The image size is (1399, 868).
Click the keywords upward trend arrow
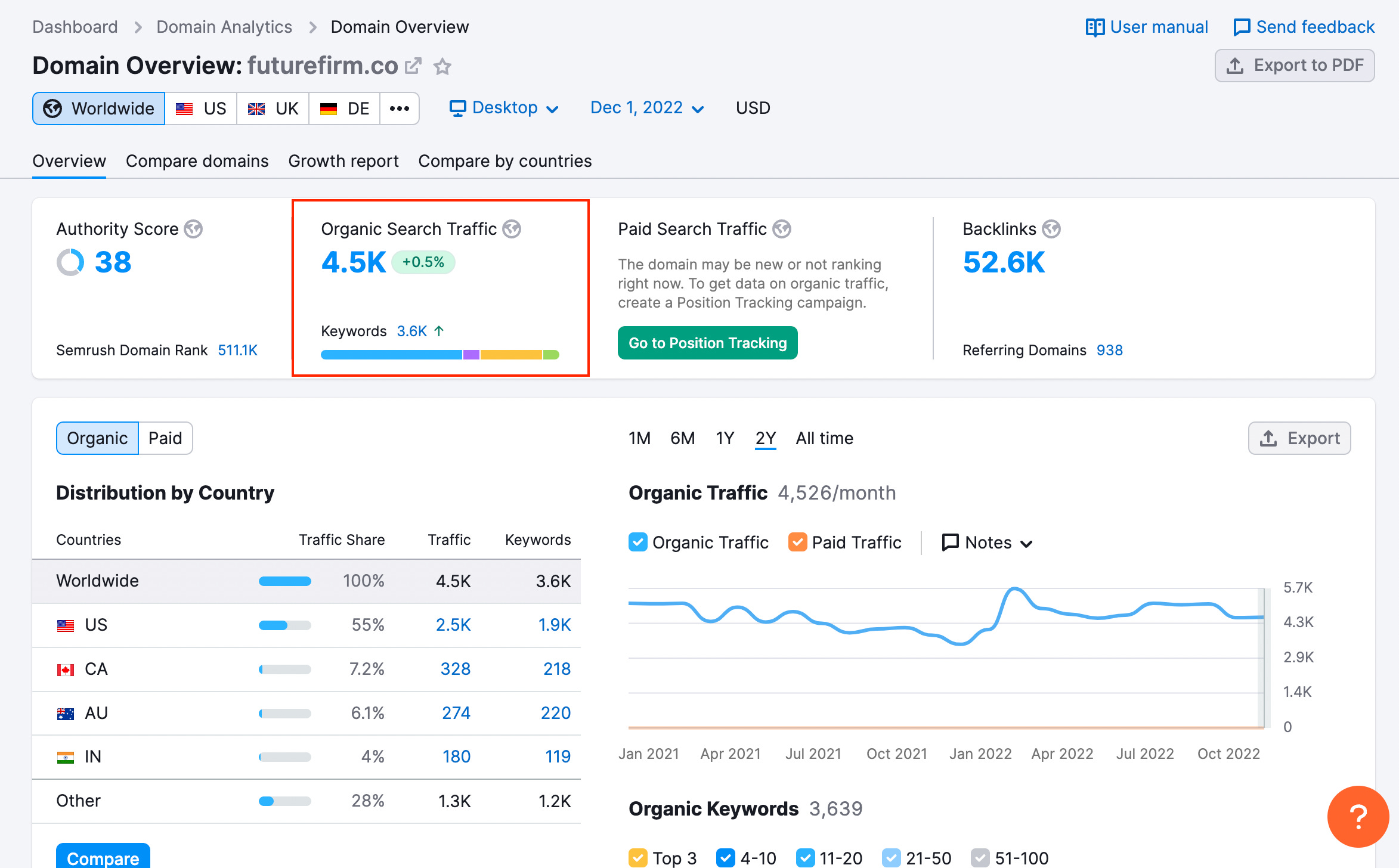(439, 331)
